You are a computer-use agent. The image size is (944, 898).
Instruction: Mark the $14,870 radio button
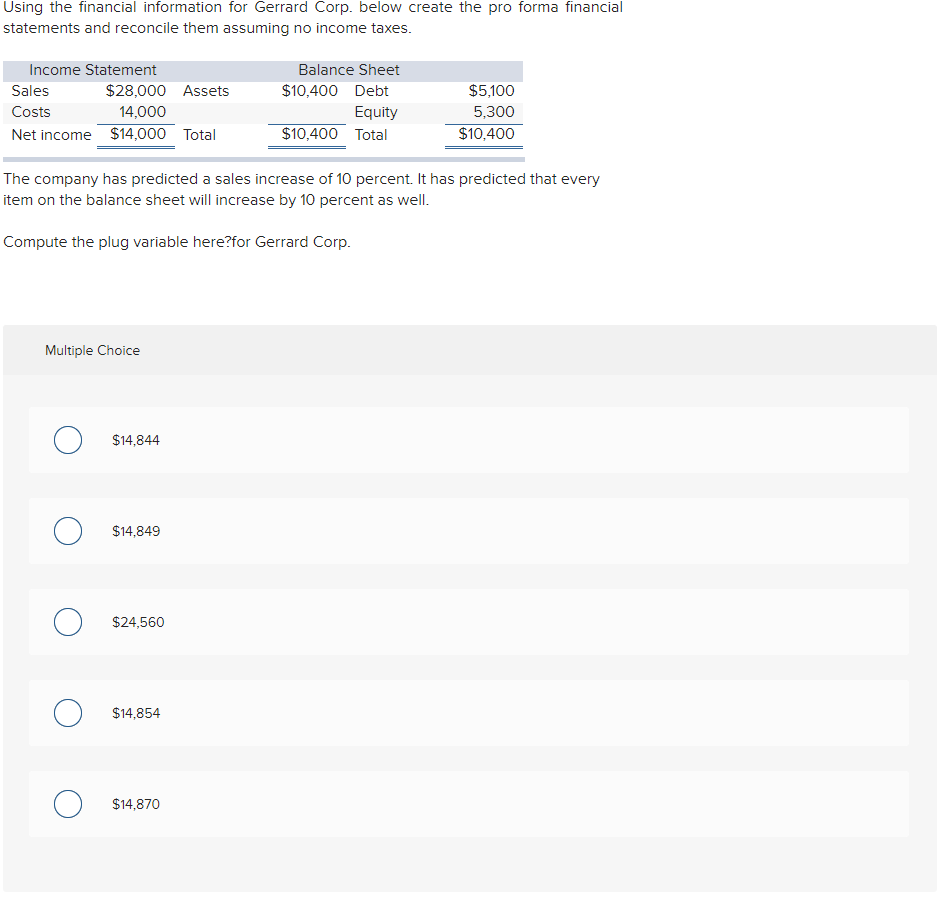[68, 804]
